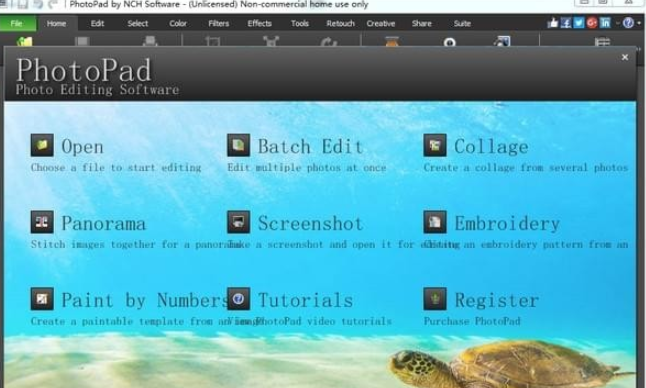Click the Screenshot capture icon
The image size is (646, 388).
tap(239, 222)
